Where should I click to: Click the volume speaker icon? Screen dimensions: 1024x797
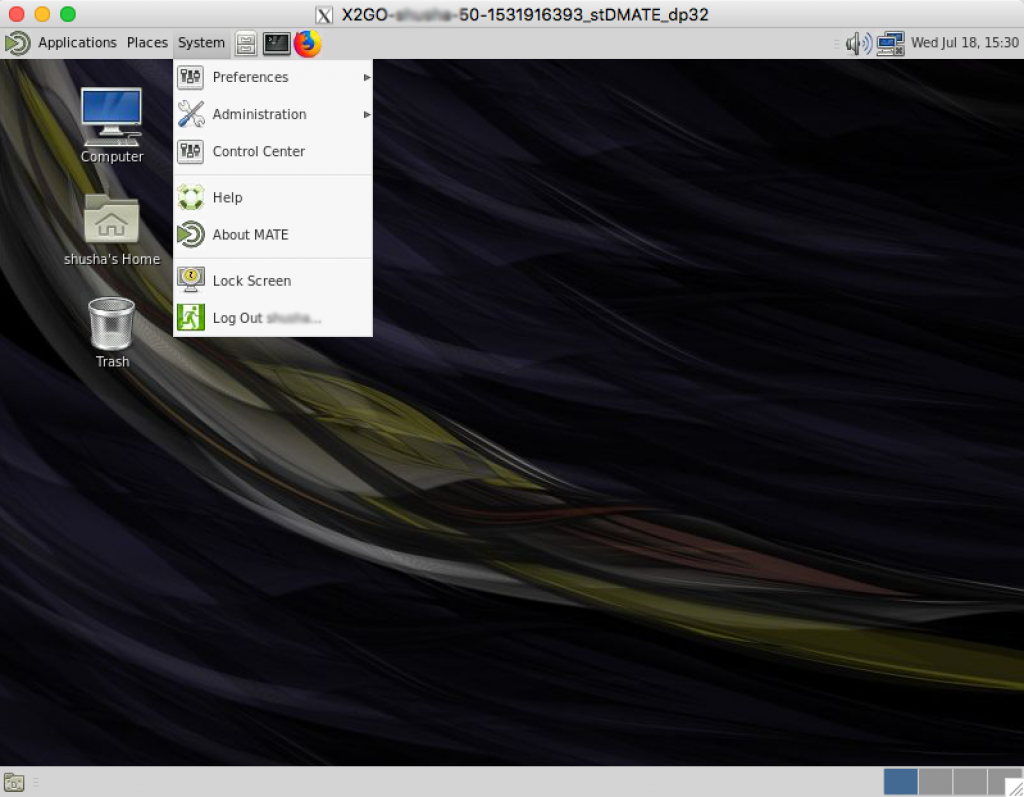857,43
